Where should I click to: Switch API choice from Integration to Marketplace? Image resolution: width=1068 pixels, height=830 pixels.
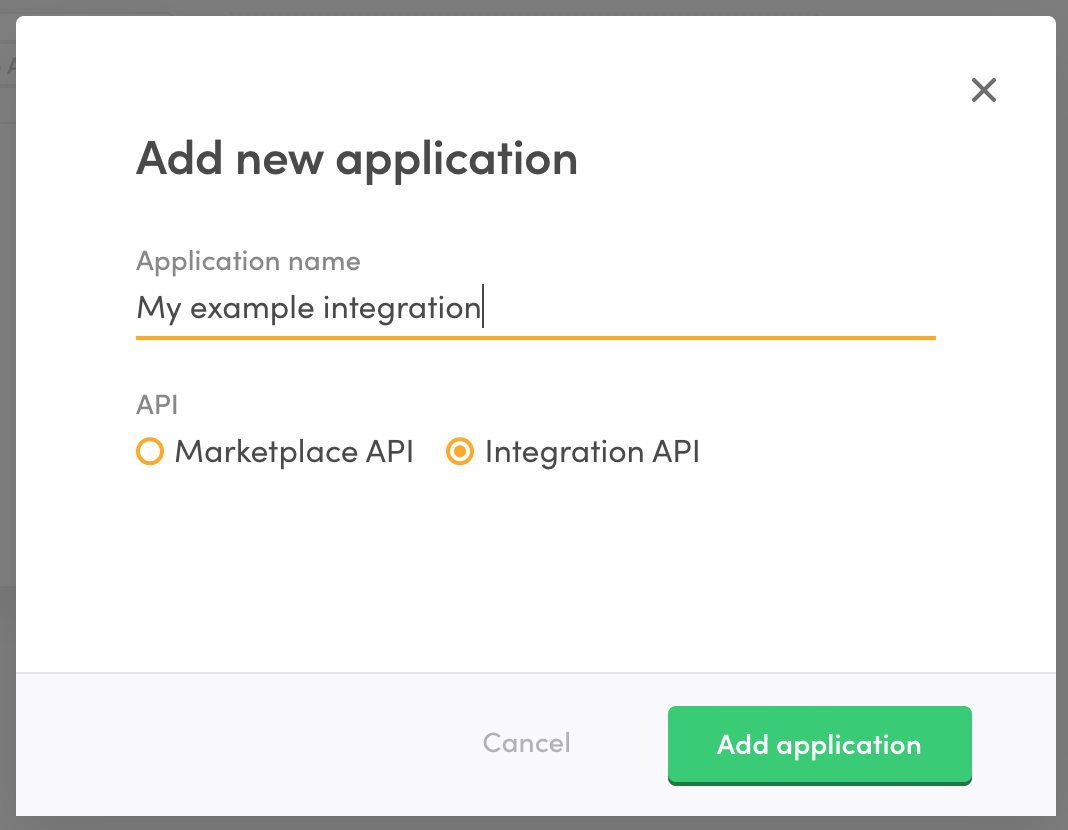[x=149, y=452]
